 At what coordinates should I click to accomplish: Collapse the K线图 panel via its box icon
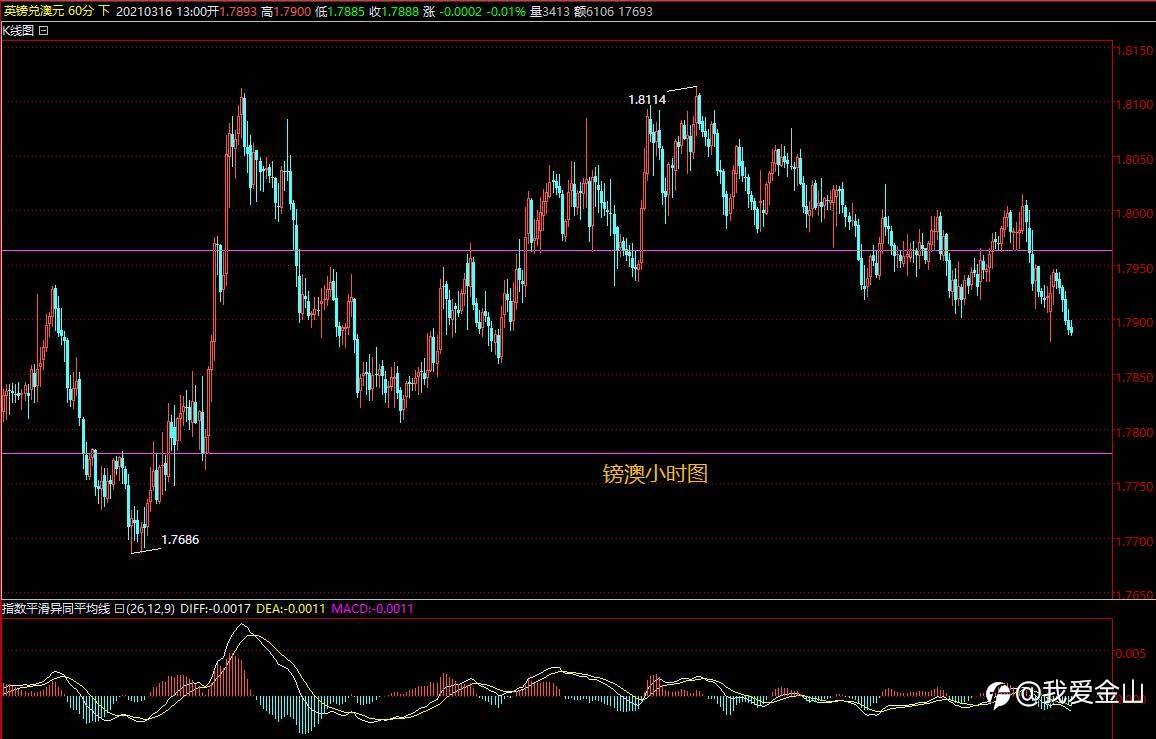click(x=43, y=30)
